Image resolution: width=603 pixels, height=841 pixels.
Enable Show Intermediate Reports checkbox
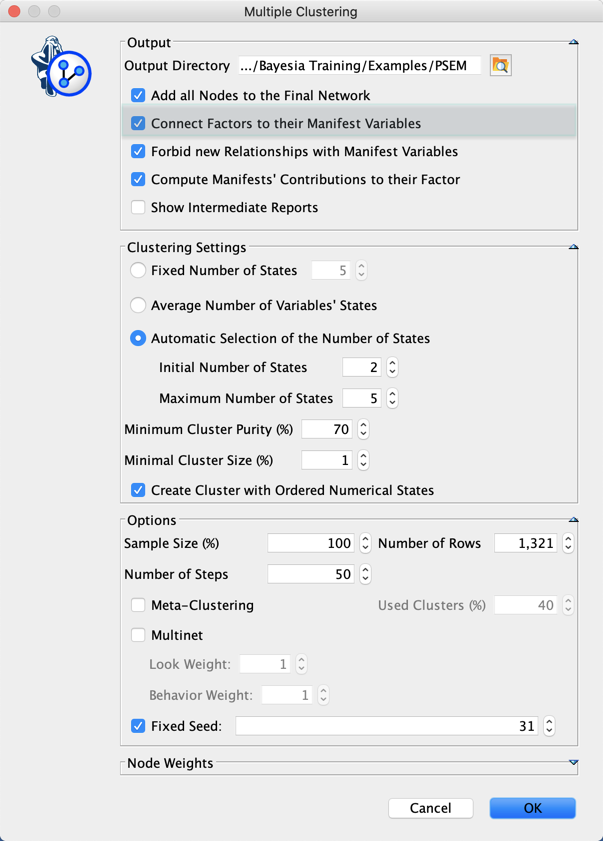tap(138, 208)
